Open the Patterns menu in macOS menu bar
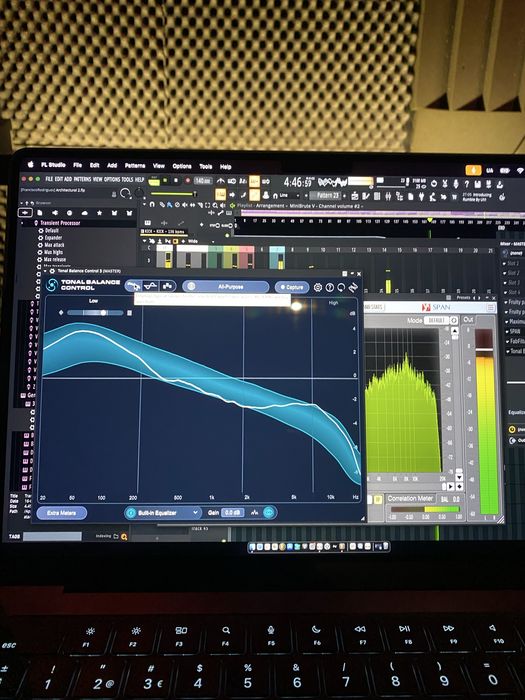 tap(135, 166)
